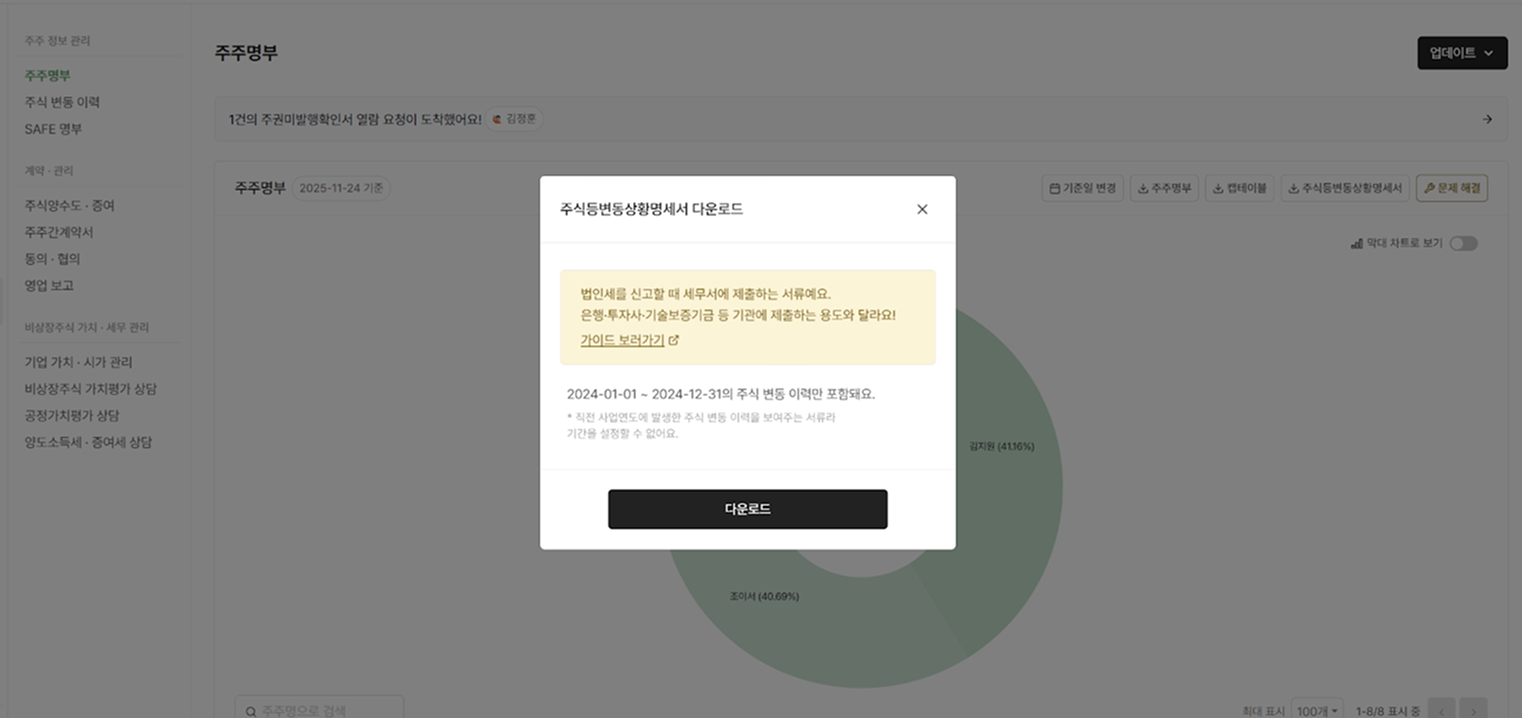Click the 주식등변동상황명세서 download icon
1522x718 pixels.
point(1293,188)
